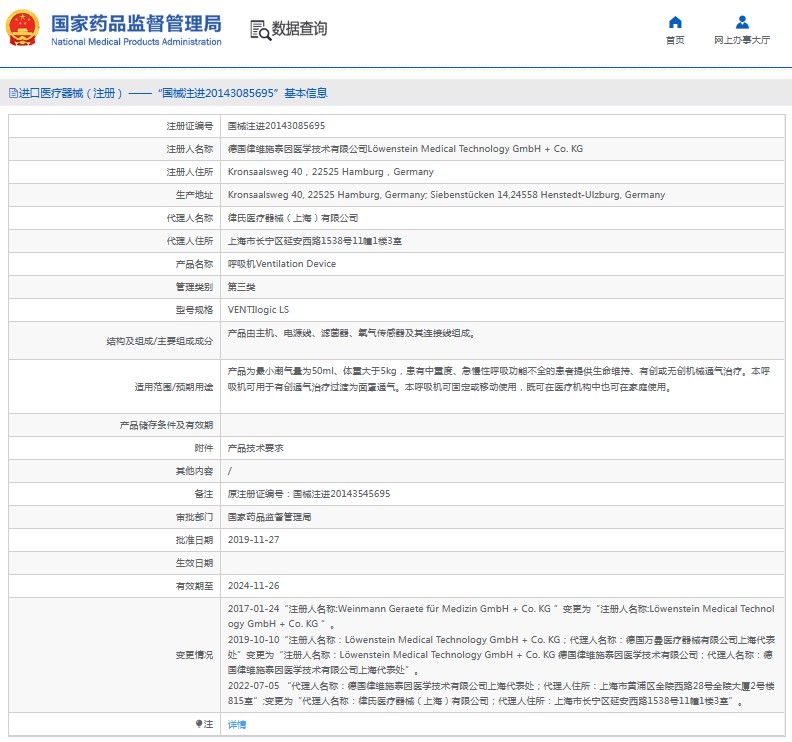Select approval date 2019-11-27
Screen dimensions: 792x742
pos(254,540)
